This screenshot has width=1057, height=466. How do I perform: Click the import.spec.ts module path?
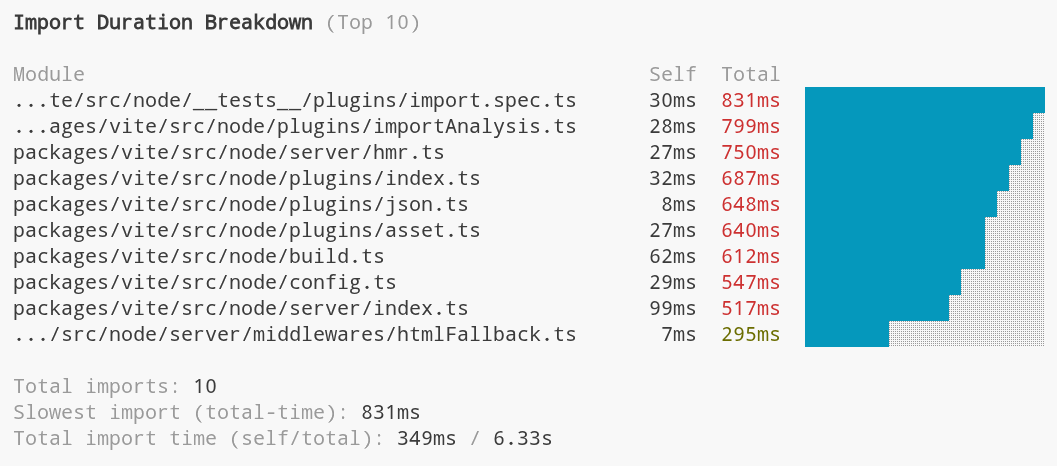point(295,100)
